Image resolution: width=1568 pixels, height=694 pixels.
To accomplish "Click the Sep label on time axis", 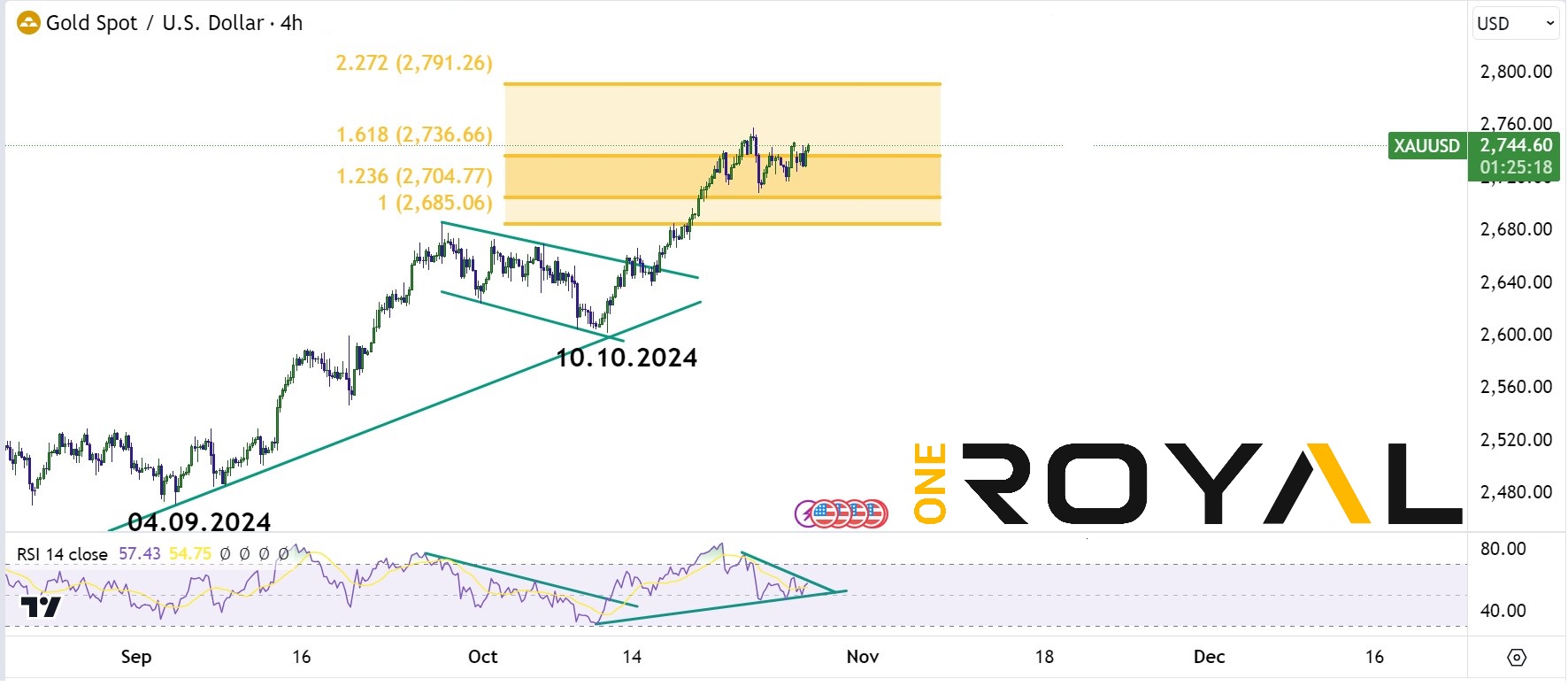I will click(136, 657).
